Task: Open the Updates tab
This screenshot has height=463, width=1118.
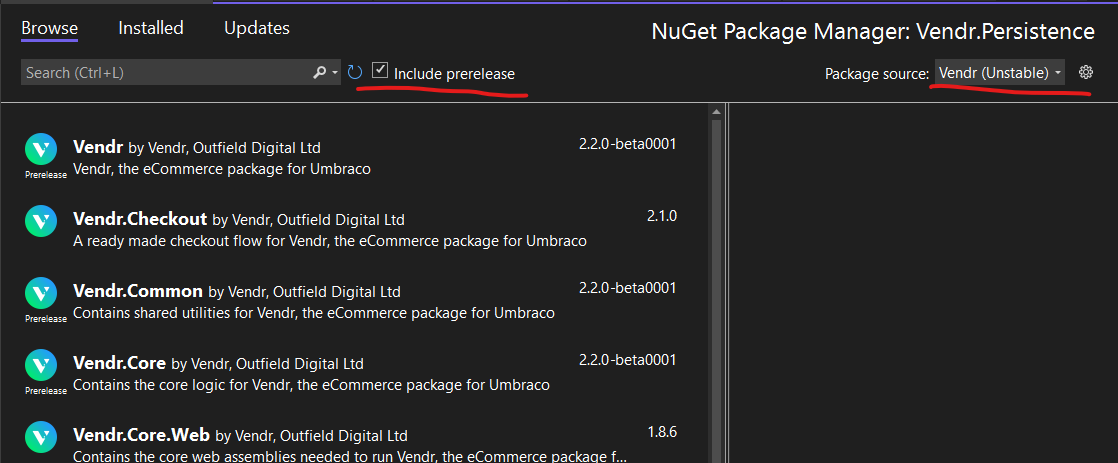Action: pyautogui.click(x=257, y=29)
